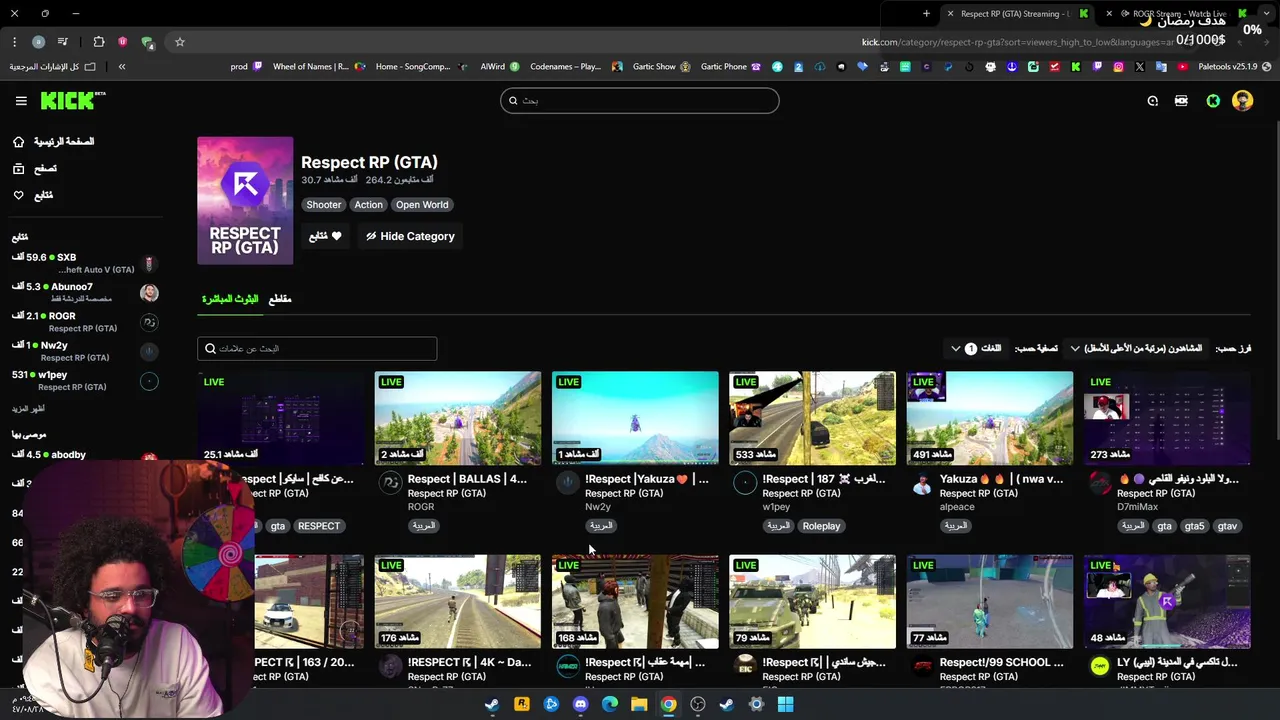This screenshot has height=720, width=1280.
Task: Click the gtav tag on D7miMax stream
Action: [x=1227, y=526]
